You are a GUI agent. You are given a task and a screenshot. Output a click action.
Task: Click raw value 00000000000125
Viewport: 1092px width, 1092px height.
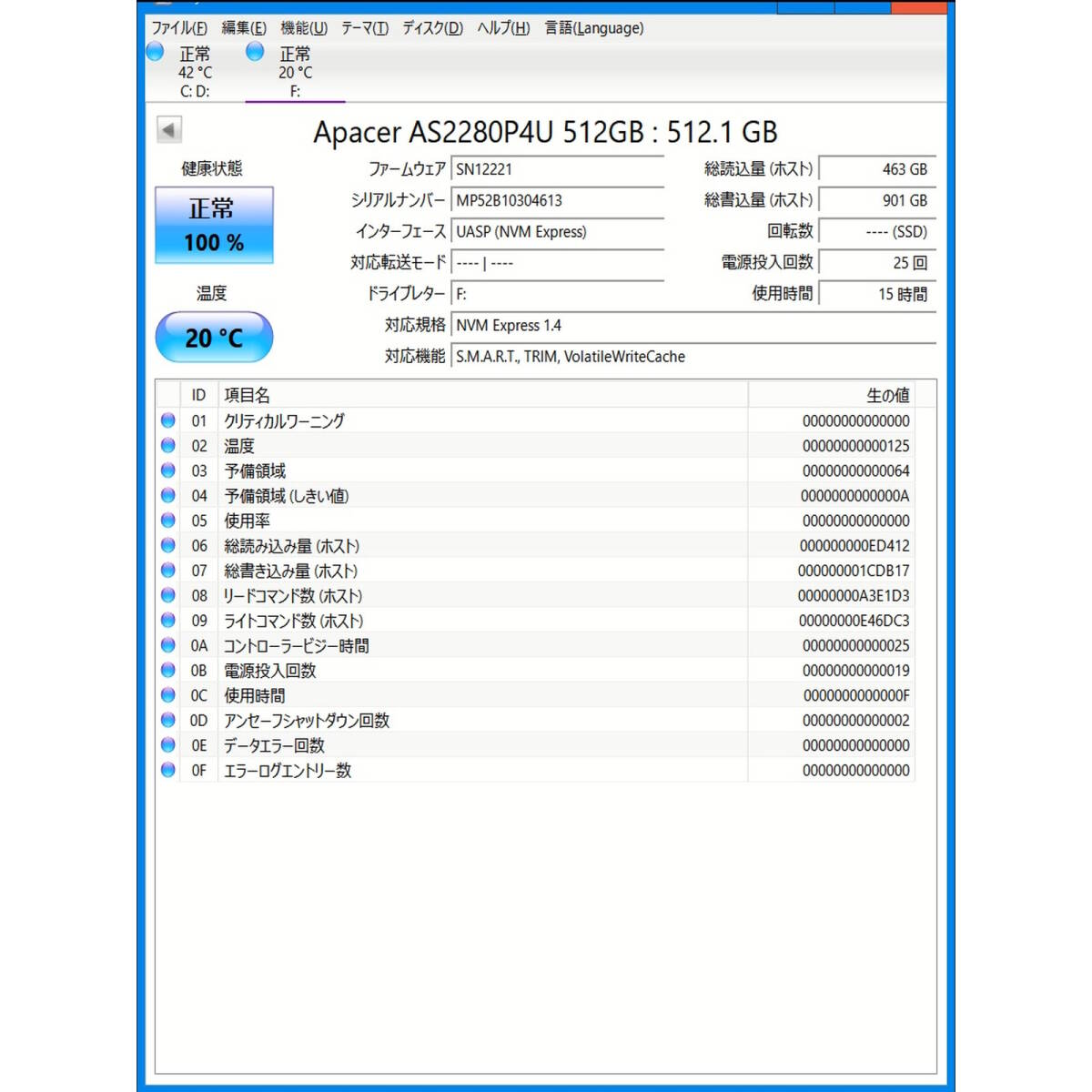(856, 446)
